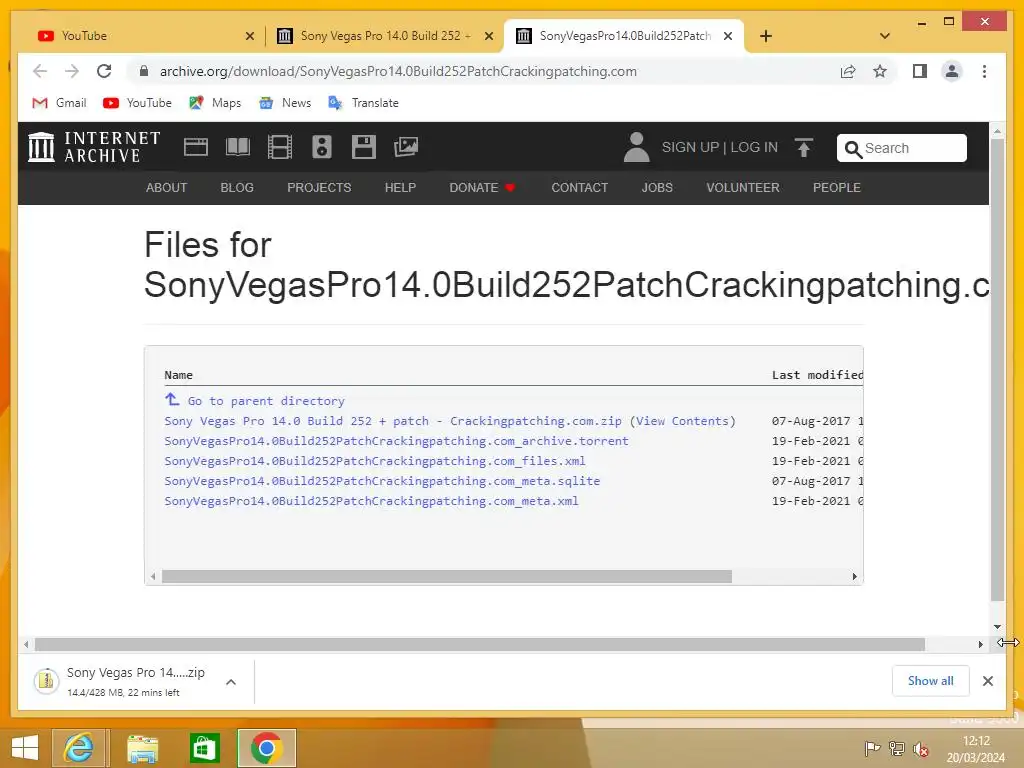This screenshot has height=768, width=1024.
Task: Click the address bar URL
Action: 398,71
